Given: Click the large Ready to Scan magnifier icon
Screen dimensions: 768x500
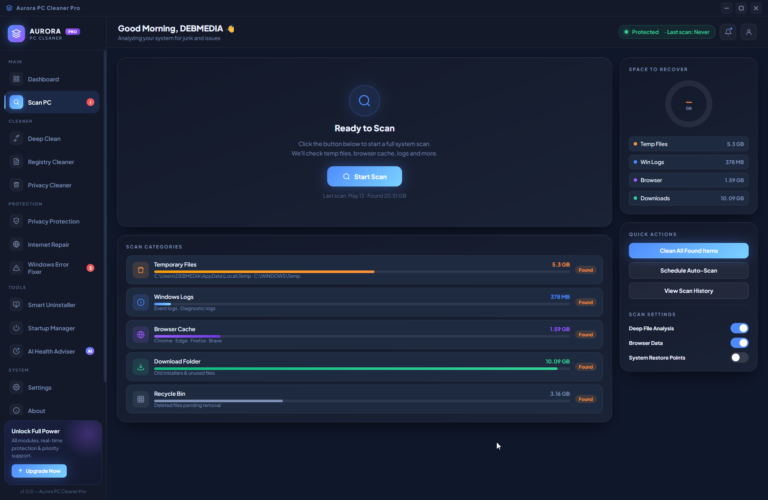Looking at the screenshot, I should click(x=364, y=101).
